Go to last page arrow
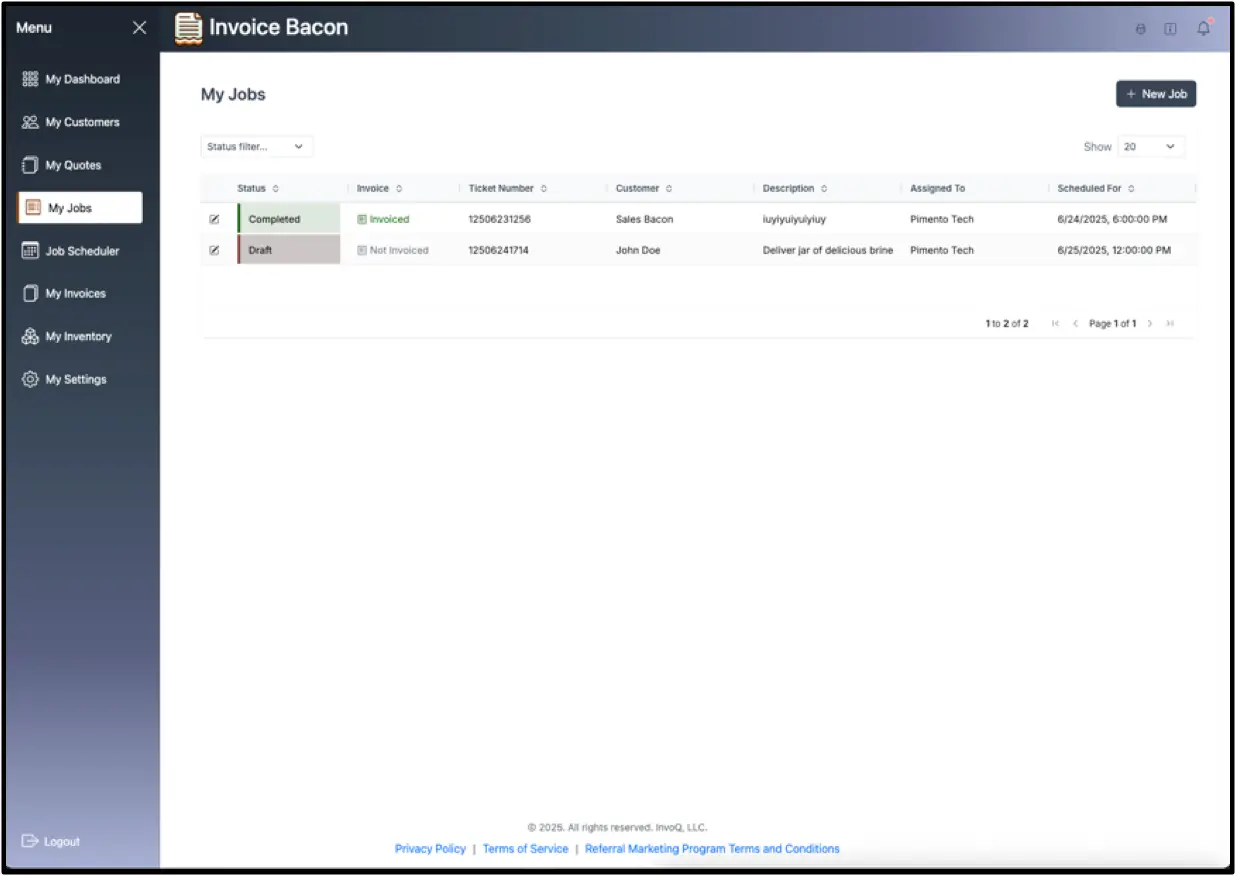 (1170, 324)
